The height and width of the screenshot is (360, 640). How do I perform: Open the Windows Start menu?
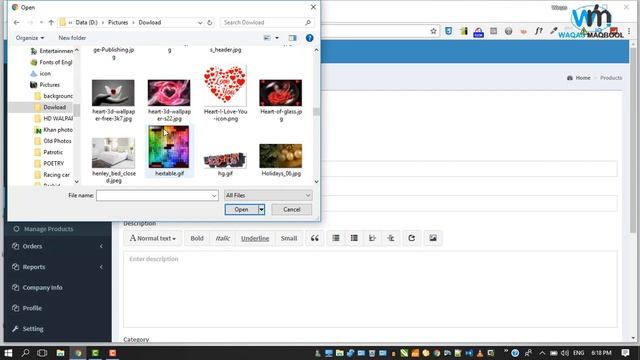tap(8, 353)
